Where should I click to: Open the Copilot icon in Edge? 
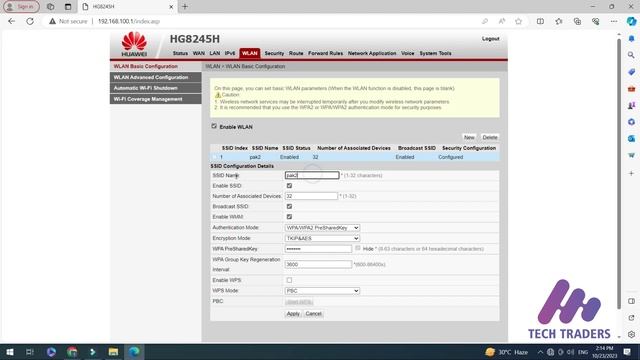[x=631, y=21]
